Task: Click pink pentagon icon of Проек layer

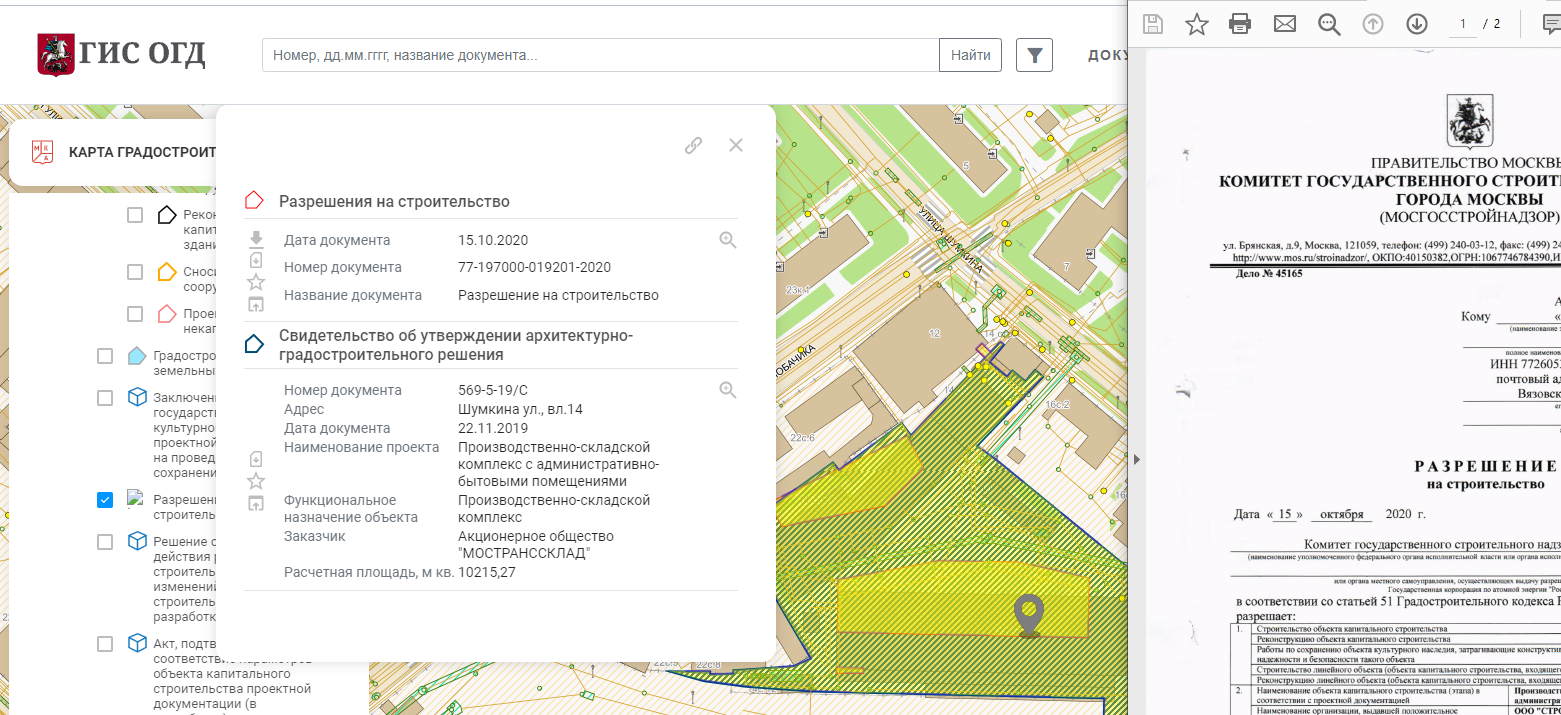Action: pos(167,314)
